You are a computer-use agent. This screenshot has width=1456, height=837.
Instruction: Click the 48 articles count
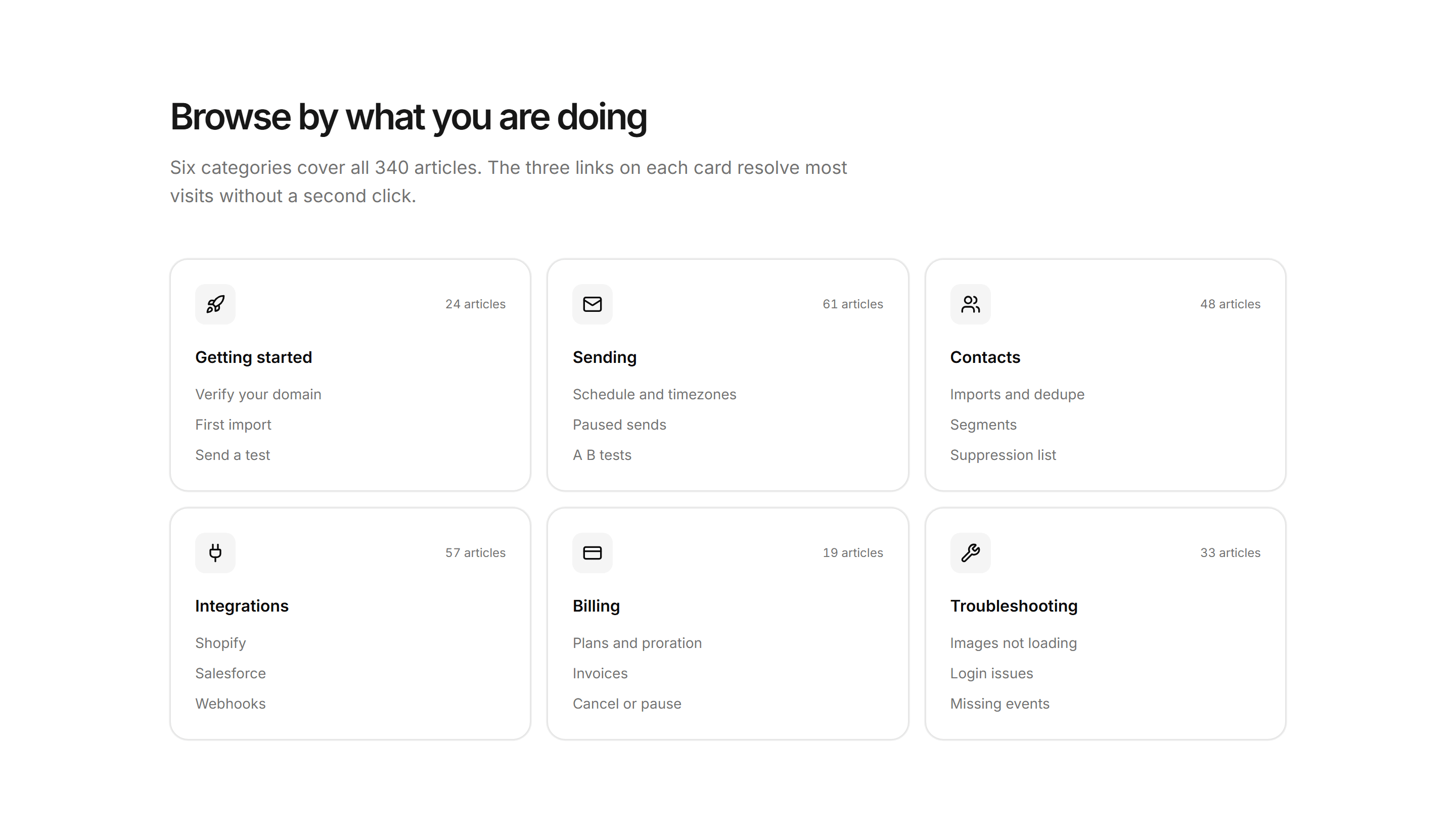click(1230, 304)
